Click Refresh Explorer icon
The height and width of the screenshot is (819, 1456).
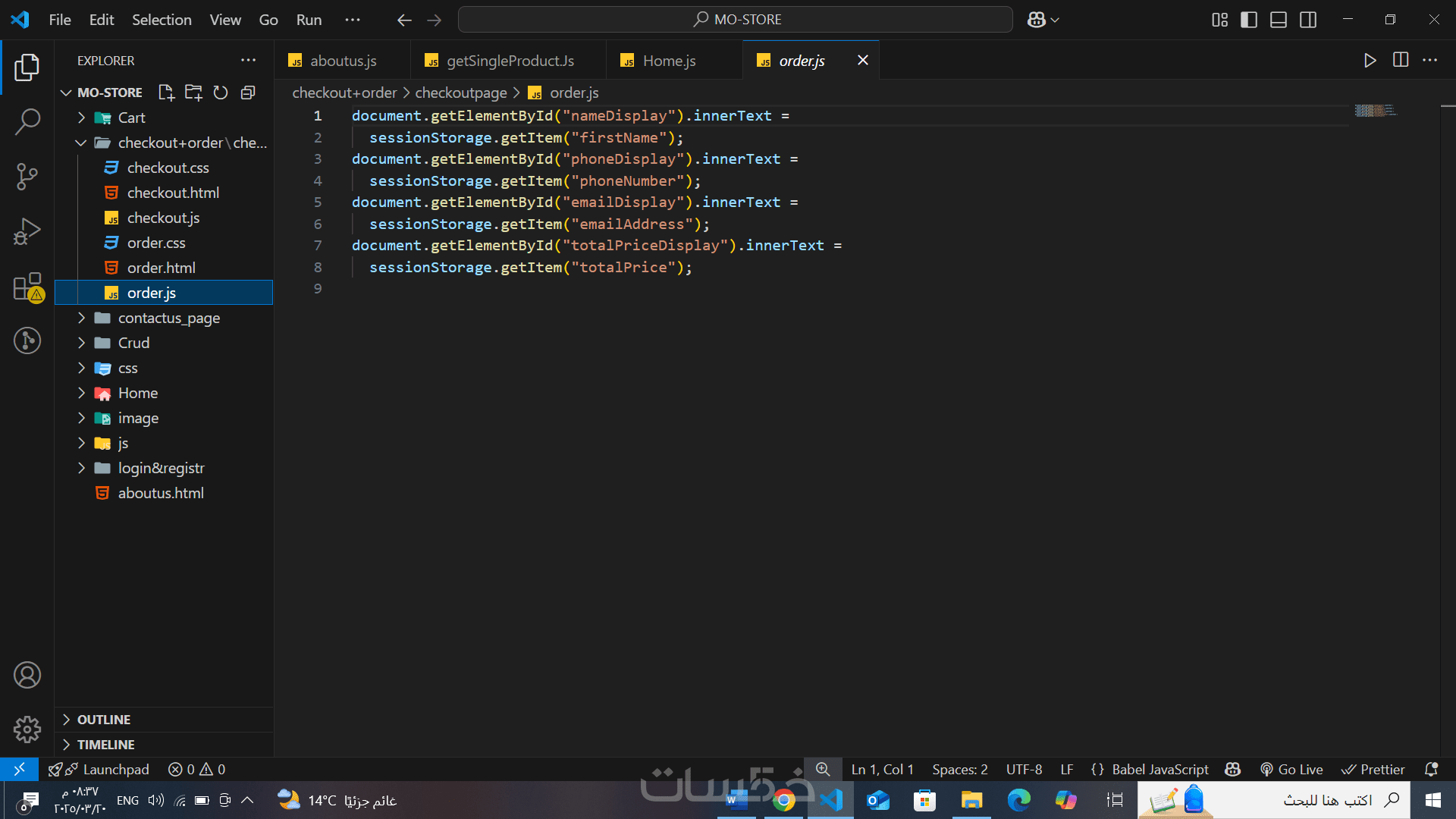point(221,93)
